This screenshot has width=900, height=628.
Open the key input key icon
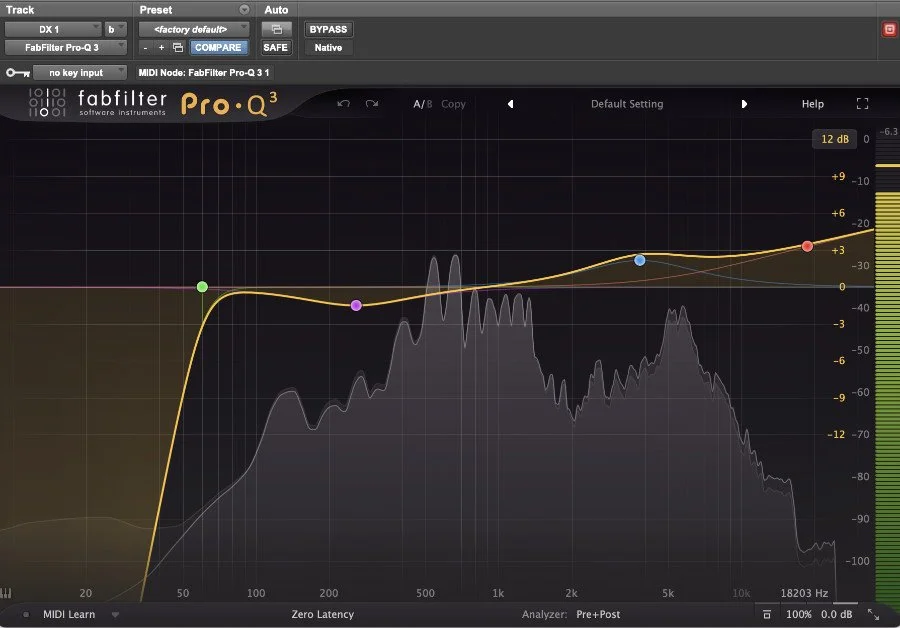[18, 73]
